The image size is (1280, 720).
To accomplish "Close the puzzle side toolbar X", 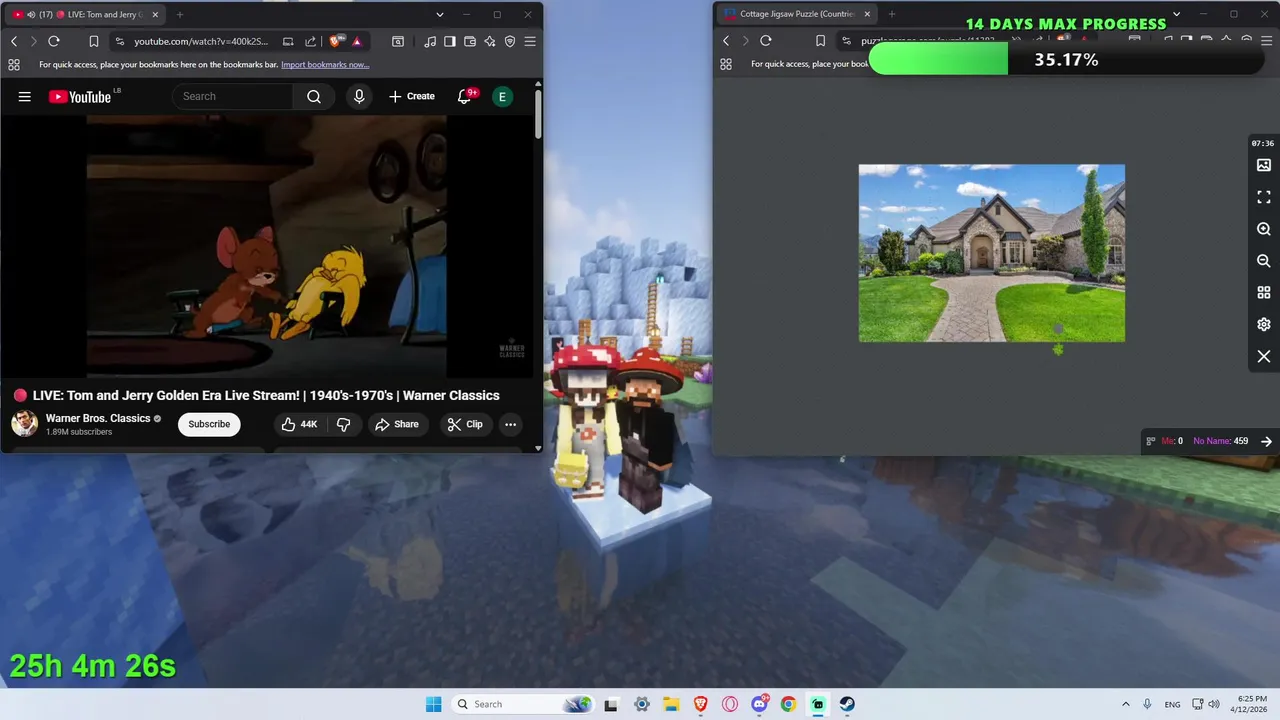I will (x=1264, y=357).
